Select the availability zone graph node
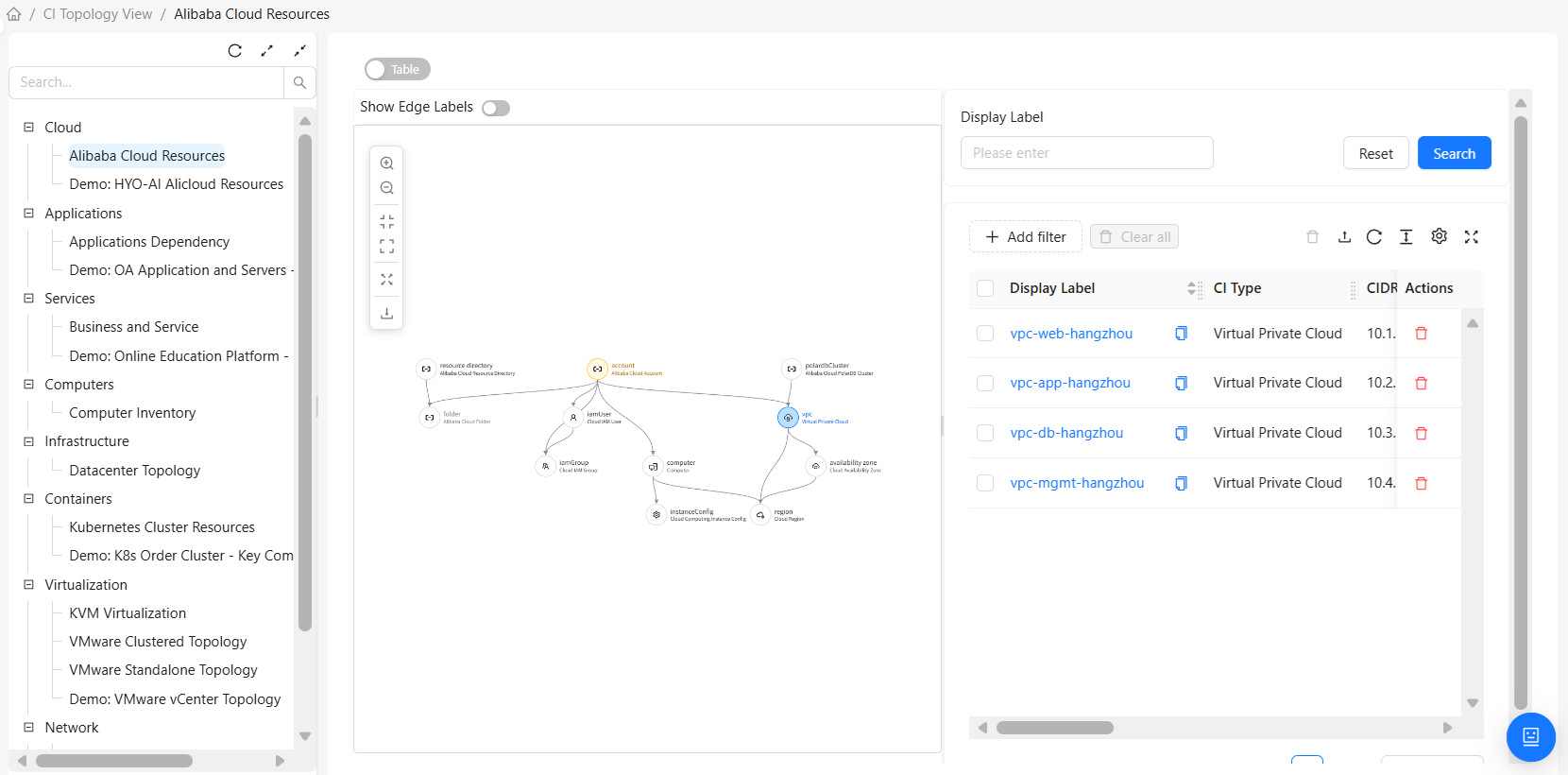The image size is (1568, 775). pyautogui.click(x=816, y=466)
